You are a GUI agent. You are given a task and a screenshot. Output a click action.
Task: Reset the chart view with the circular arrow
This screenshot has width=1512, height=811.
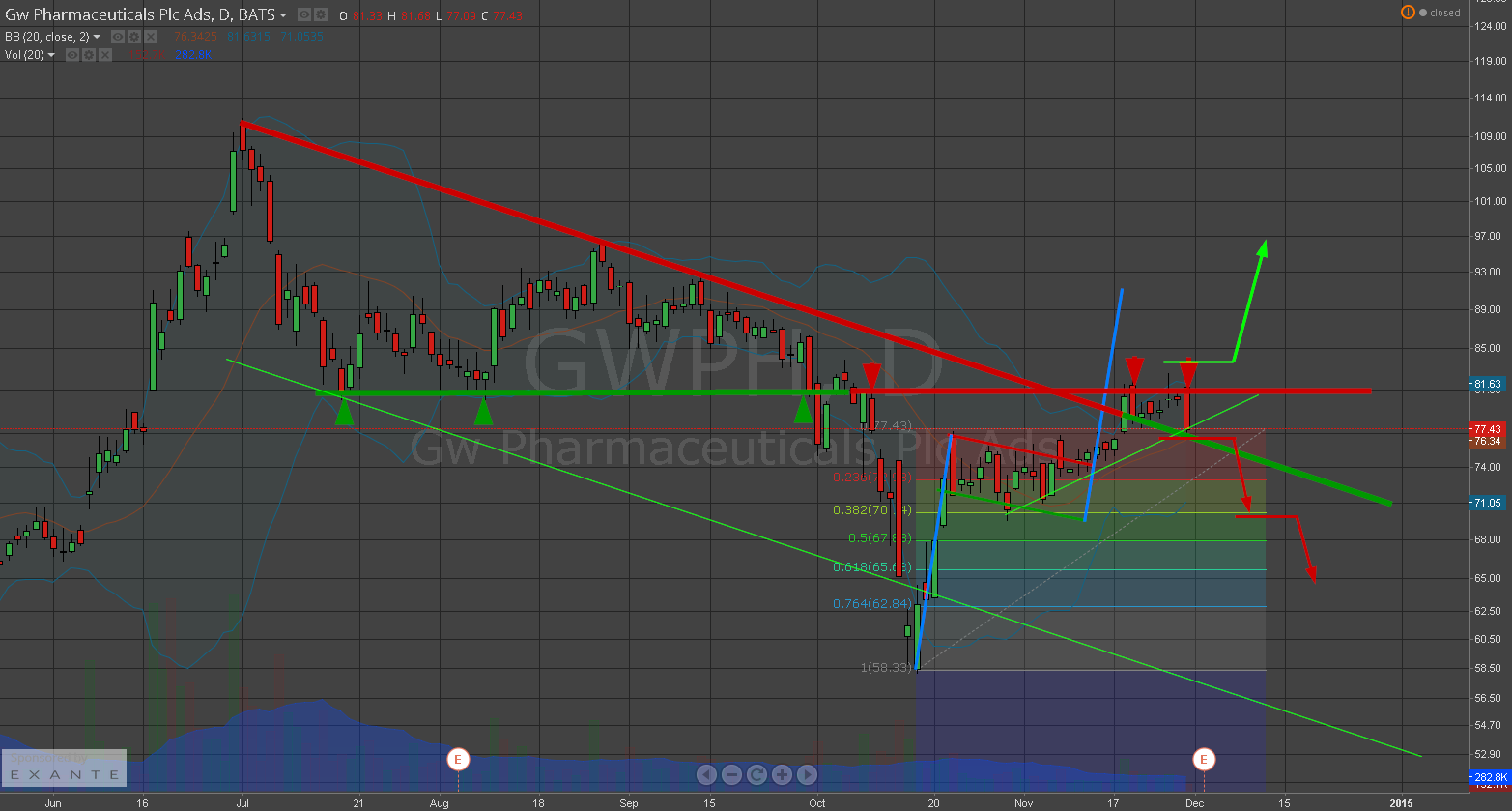[756, 774]
